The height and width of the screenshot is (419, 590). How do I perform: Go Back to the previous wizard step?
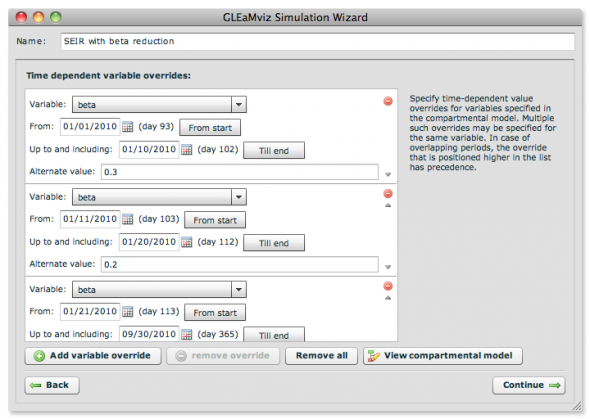(x=52, y=385)
